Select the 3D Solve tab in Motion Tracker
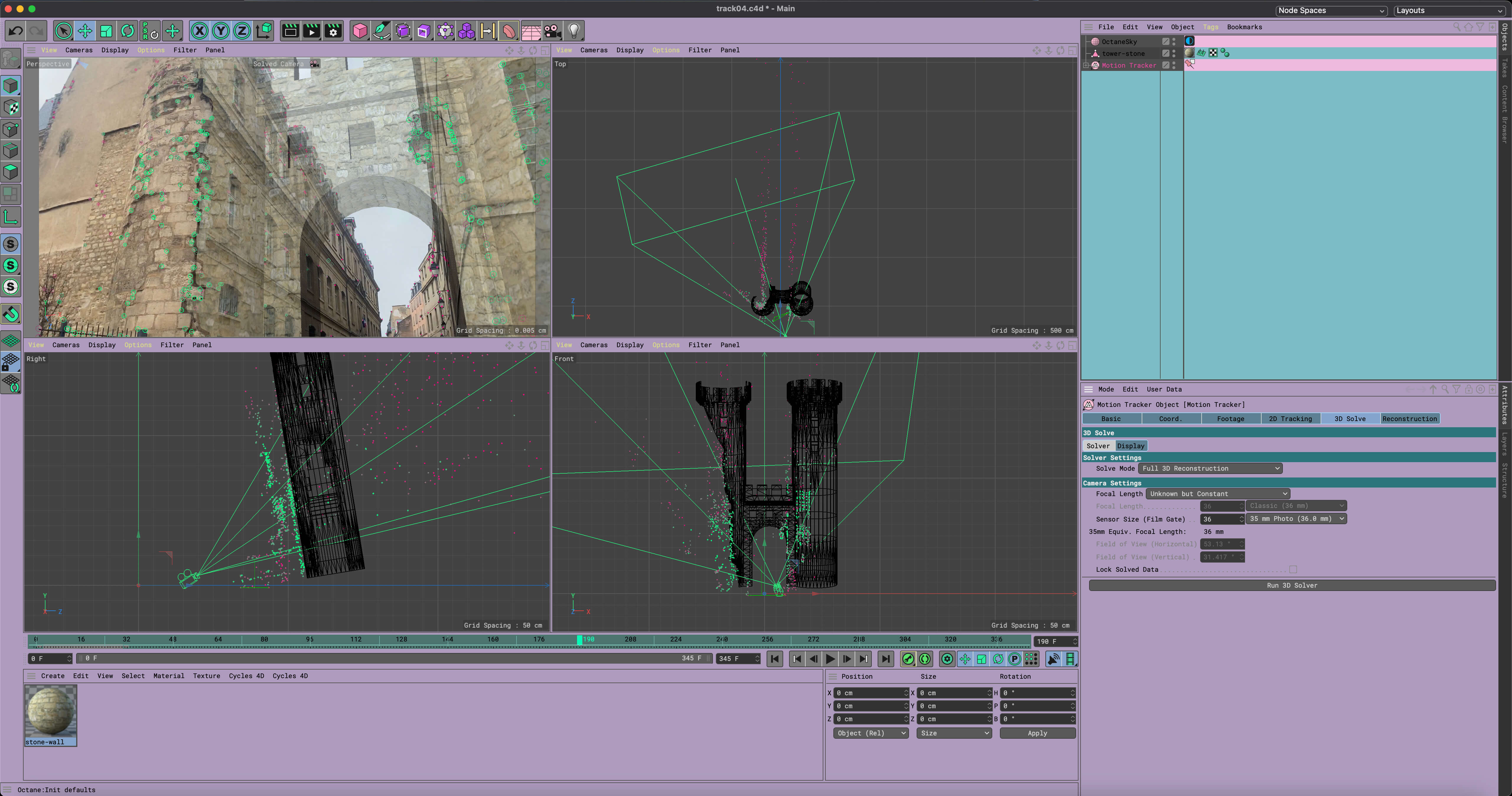Screen dimensions: 1512x796 tap(1350, 418)
